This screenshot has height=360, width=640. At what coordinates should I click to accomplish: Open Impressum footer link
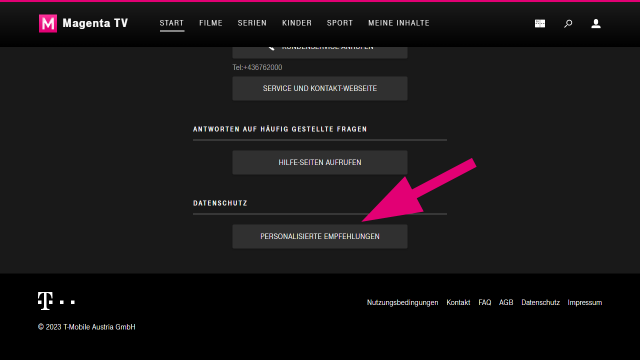pos(584,302)
